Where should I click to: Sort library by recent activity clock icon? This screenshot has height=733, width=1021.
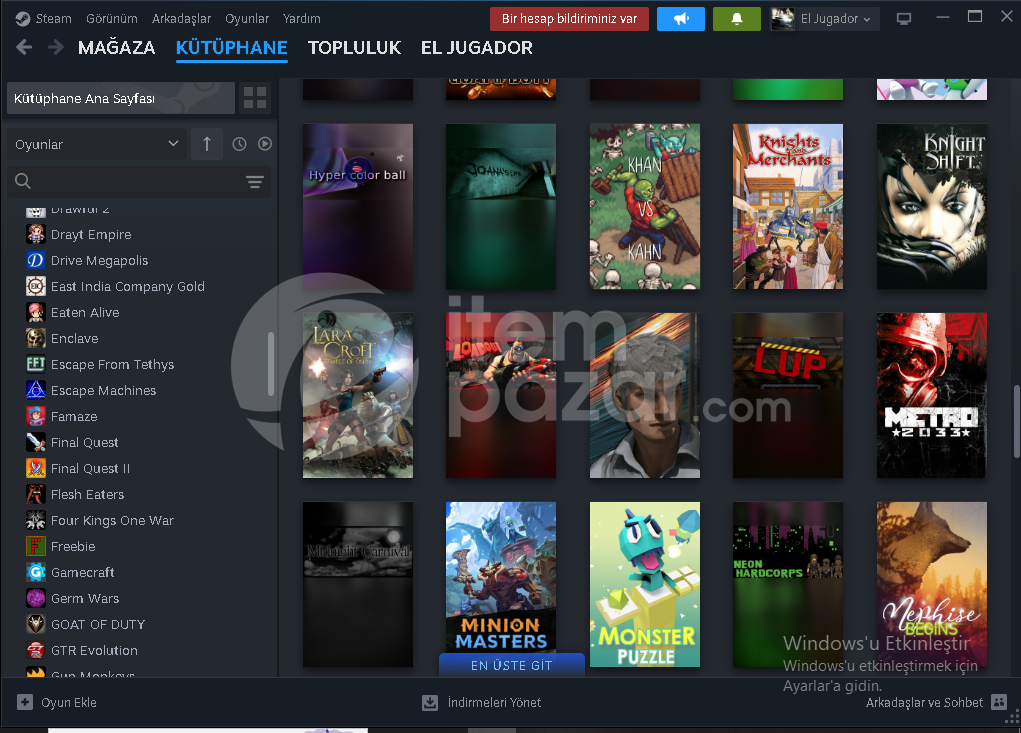coord(240,144)
